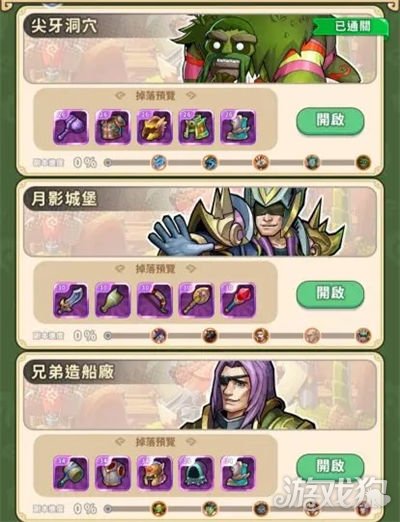The width and height of the screenshot is (400, 522).
Task: Tap the boots drop in 兄弟造船廠
Action: click(238, 473)
